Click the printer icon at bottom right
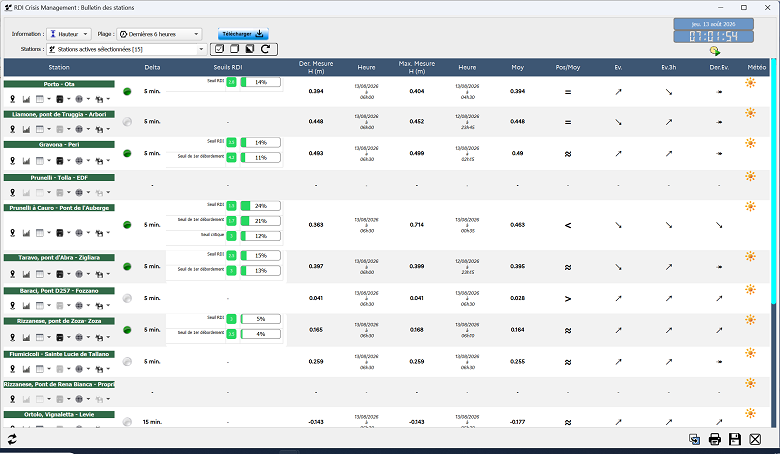This screenshot has height=454, width=780. coord(715,439)
